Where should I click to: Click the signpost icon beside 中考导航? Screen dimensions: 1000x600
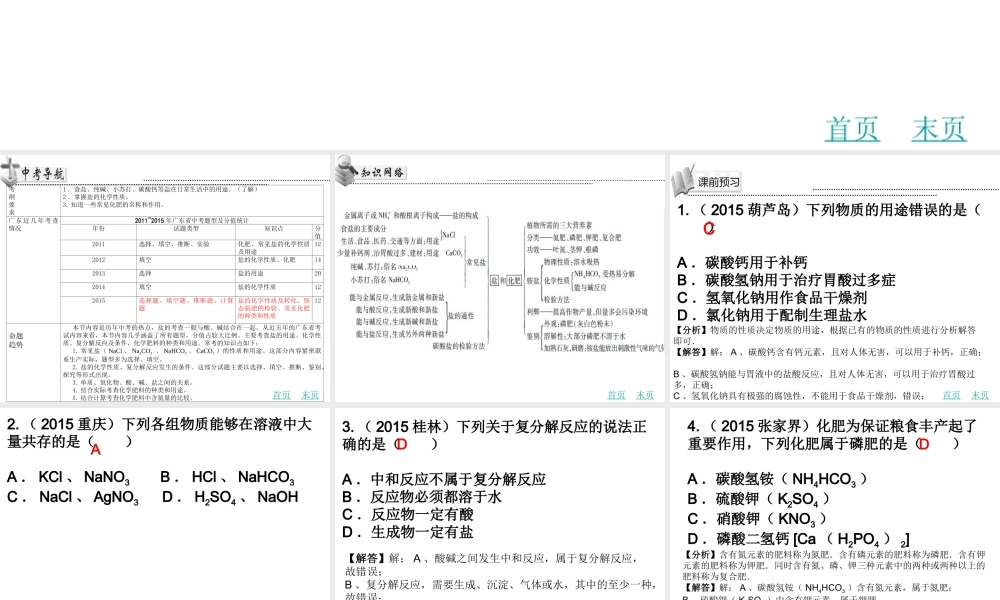point(10,171)
